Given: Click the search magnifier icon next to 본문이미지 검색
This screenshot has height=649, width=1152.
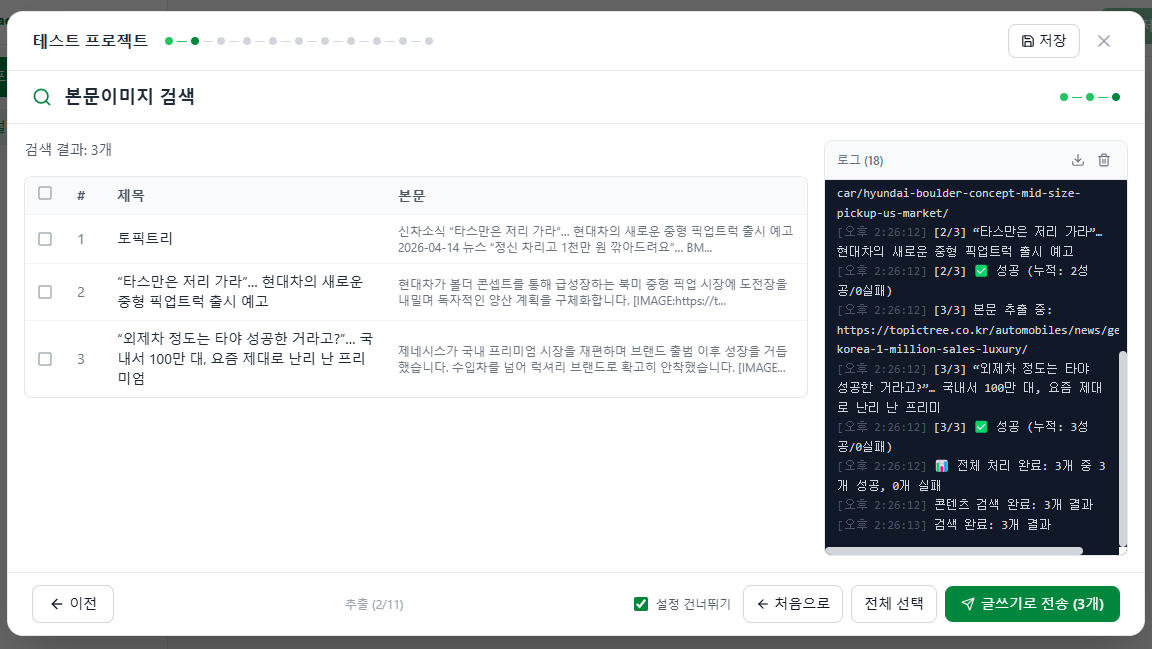Looking at the screenshot, I should (40, 98).
